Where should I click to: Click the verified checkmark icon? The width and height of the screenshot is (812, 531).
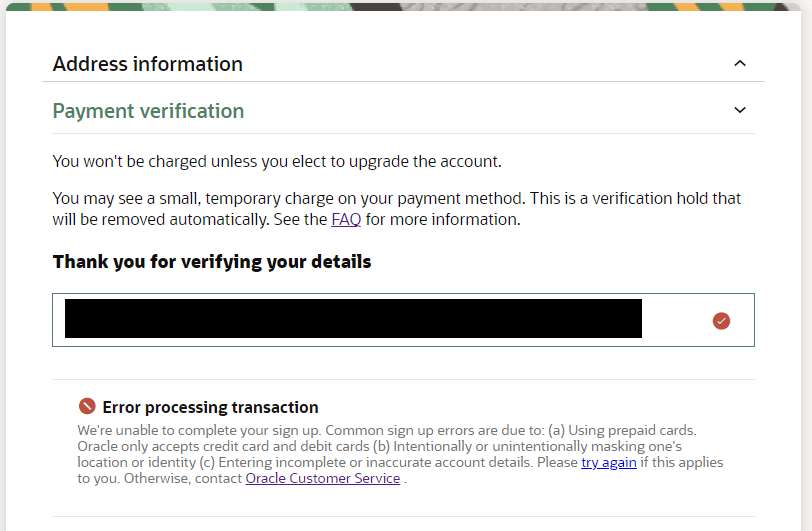coord(721,320)
